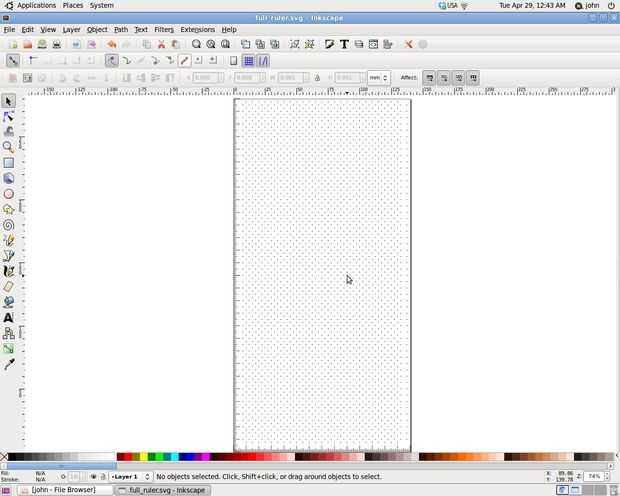This screenshot has width=620, height=496.
Task: Toggle snap to bounding box corners
Action: pyautogui.click(x=33, y=61)
